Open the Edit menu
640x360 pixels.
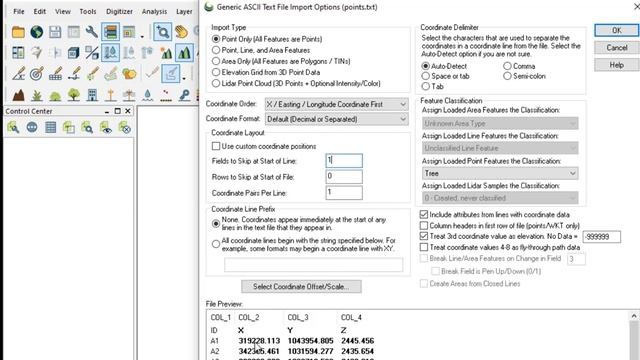(x=40, y=11)
